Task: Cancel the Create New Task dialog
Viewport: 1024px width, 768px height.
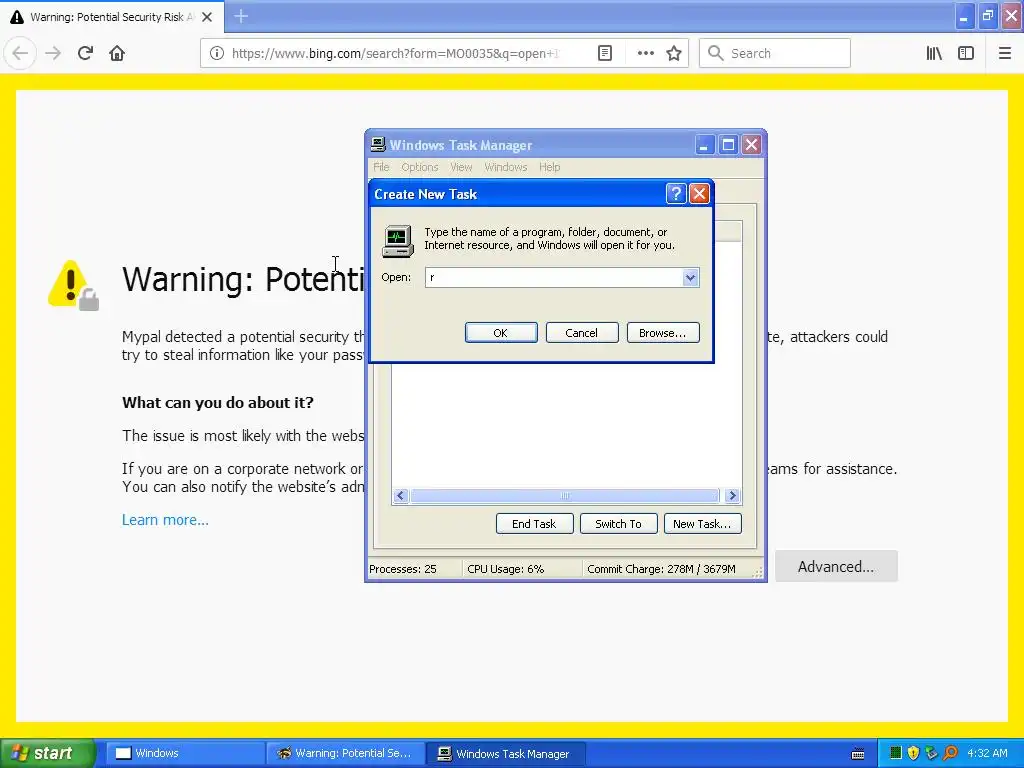Action: tap(581, 332)
